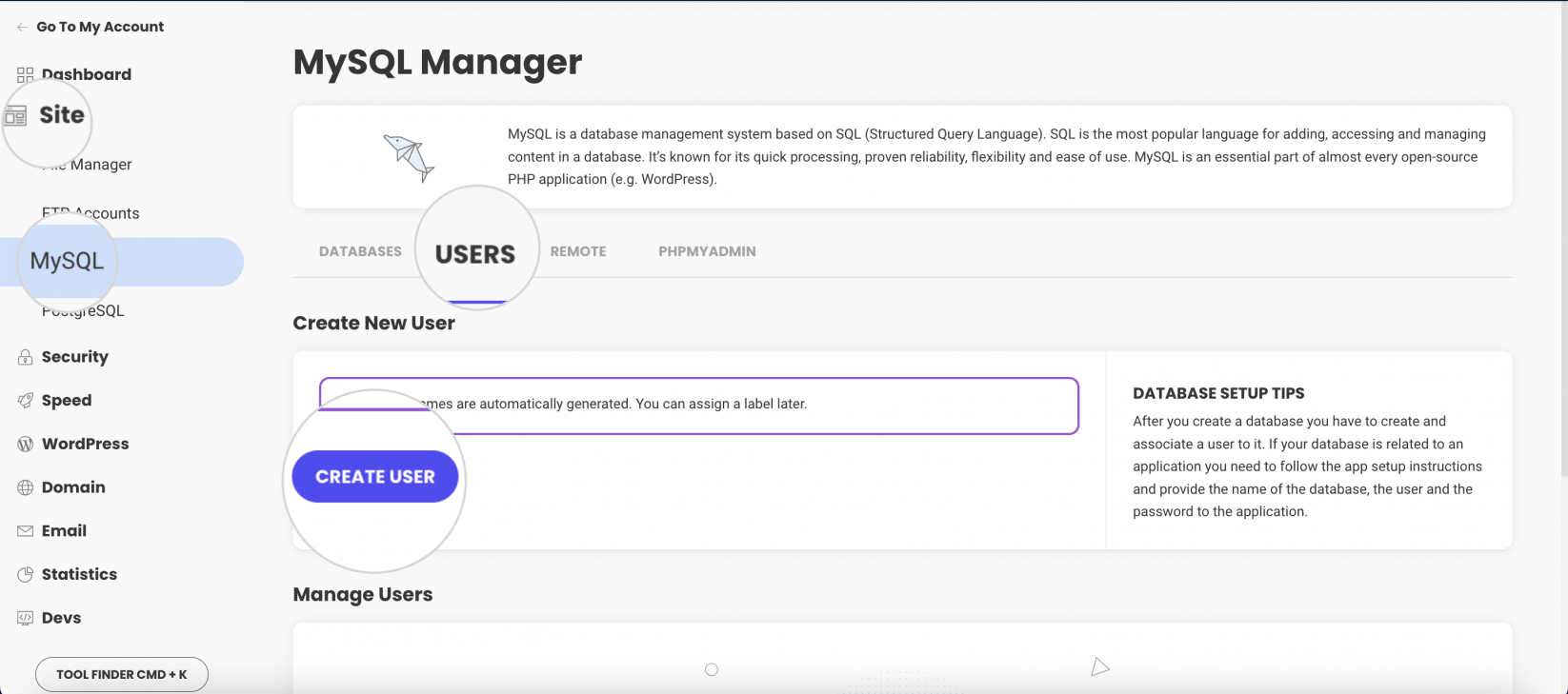Expand the Domain menu

(x=73, y=487)
